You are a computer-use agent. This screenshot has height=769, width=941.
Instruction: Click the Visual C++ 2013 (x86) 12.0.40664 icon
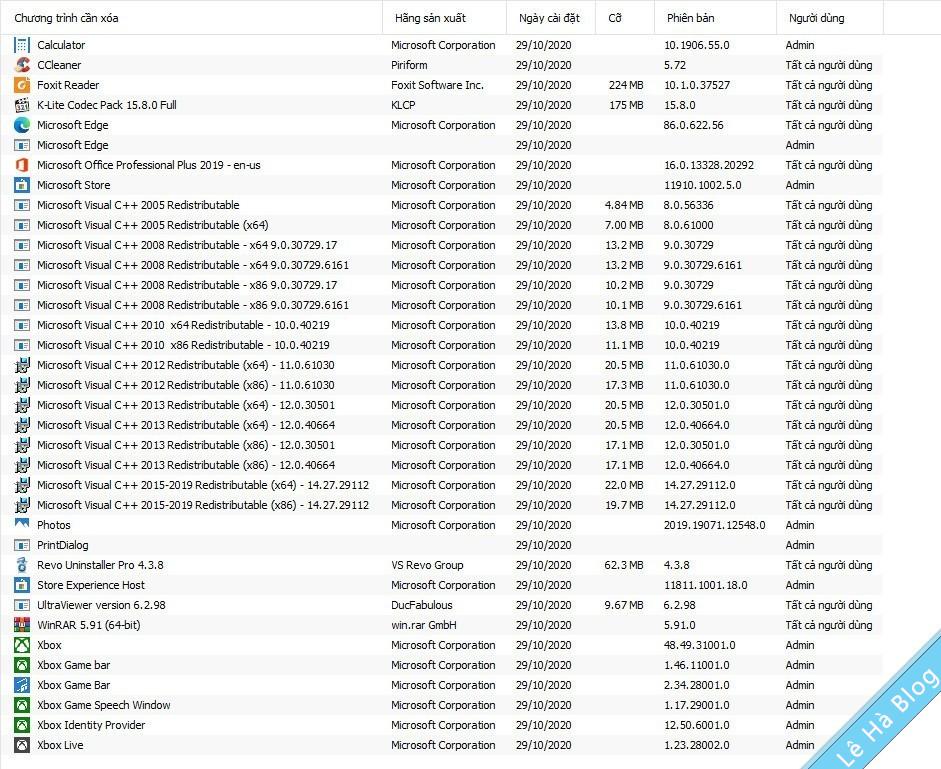pyautogui.click(x=22, y=465)
